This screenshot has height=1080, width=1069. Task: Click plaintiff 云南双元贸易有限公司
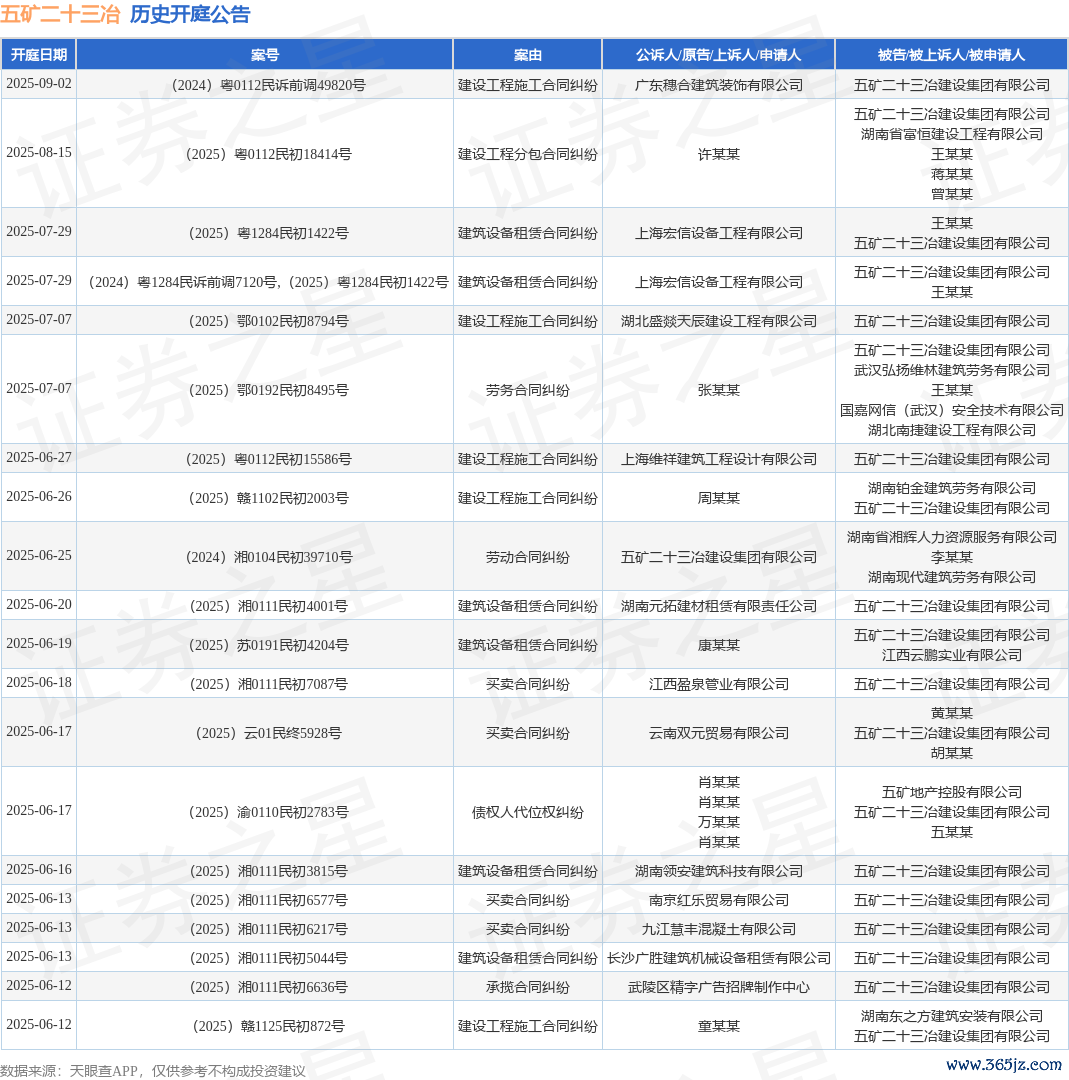coord(718,733)
